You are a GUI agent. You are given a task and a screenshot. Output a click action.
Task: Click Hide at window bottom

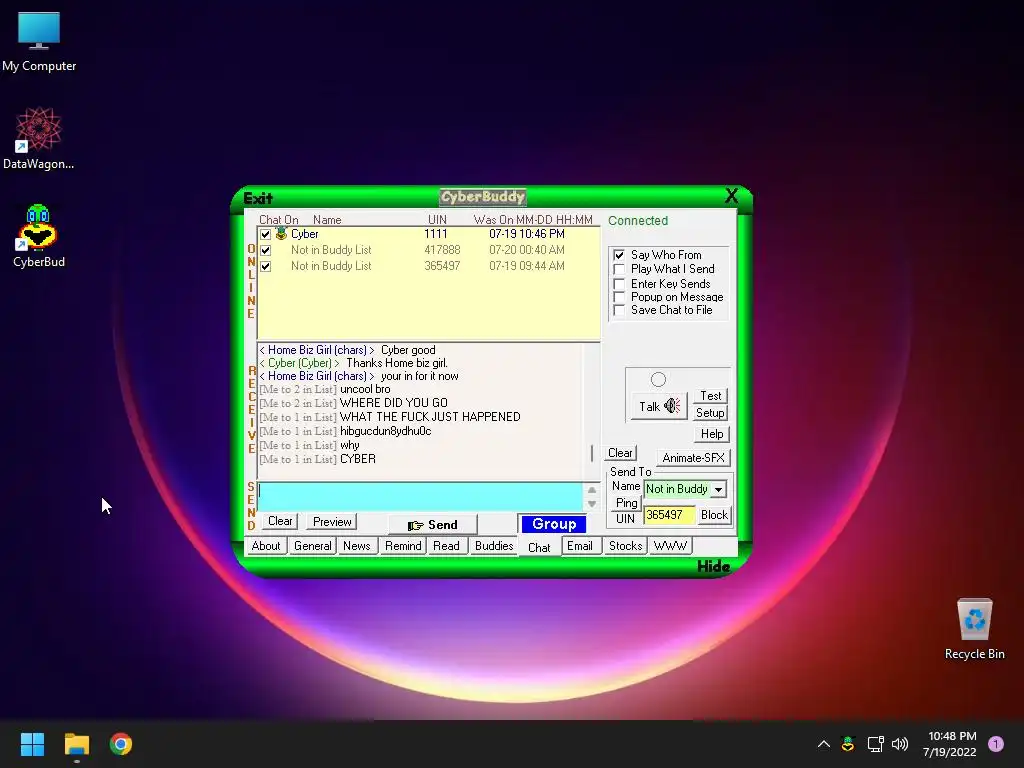click(713, 567)
